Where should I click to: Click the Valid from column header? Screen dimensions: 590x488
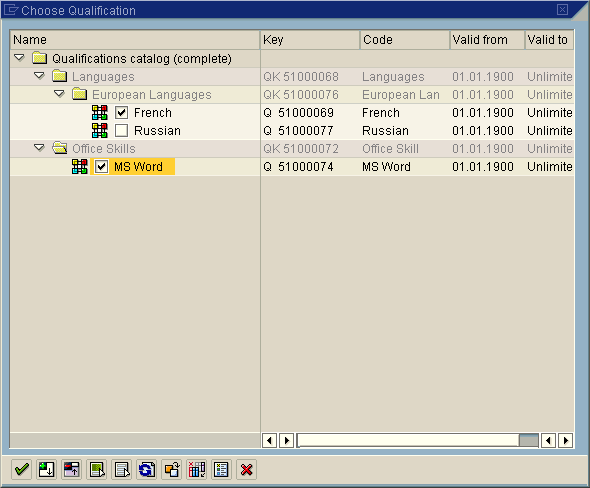point(487,40)
